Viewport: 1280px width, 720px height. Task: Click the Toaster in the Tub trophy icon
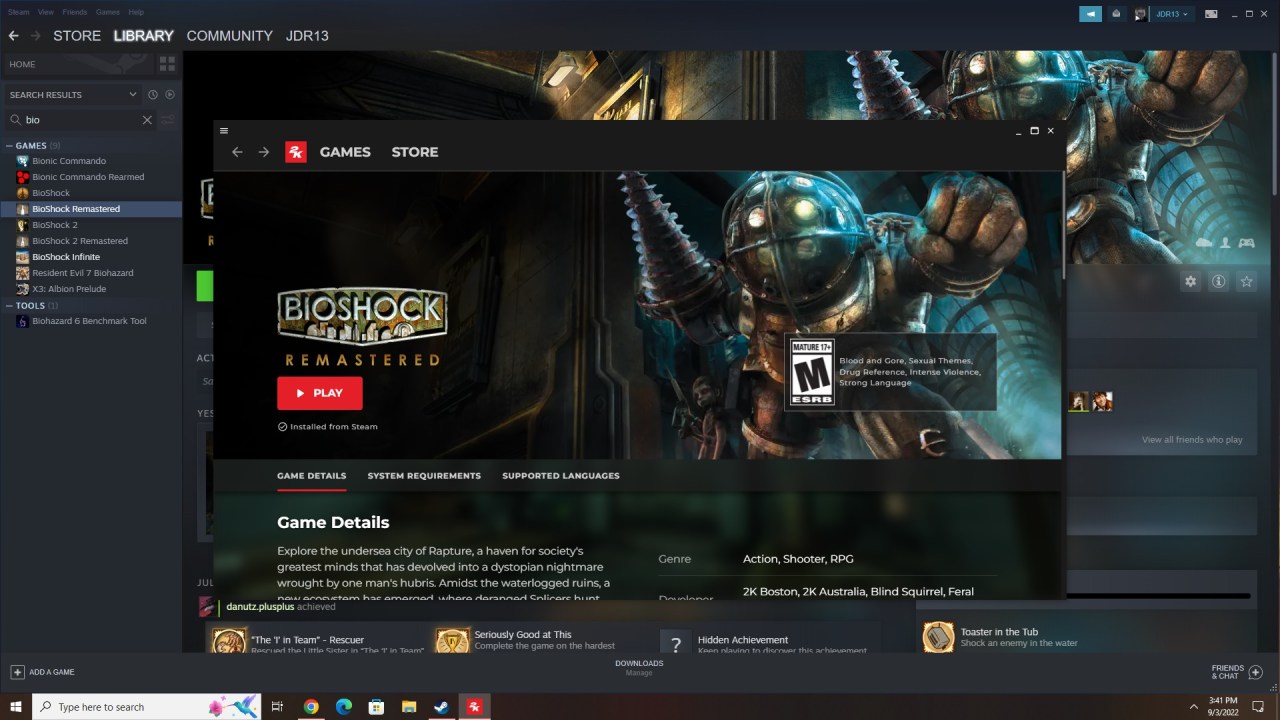point(938,636)
